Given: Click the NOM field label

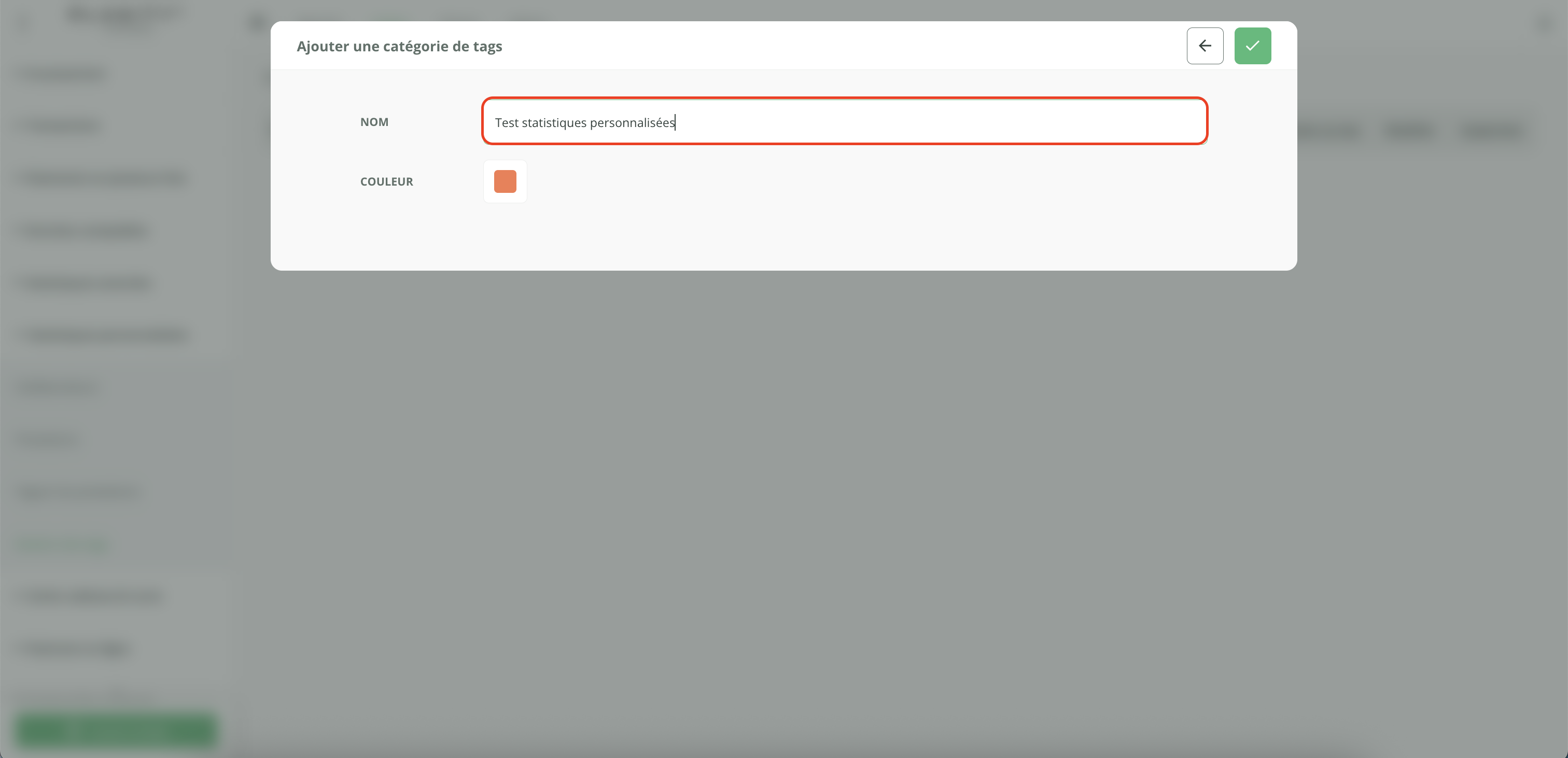Looking at the screenshot, I should tap(374, 122).
